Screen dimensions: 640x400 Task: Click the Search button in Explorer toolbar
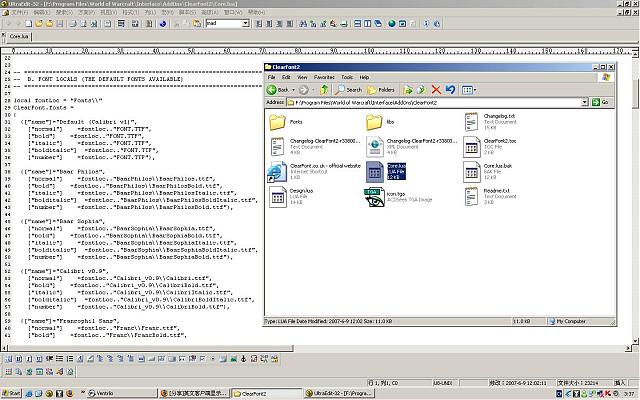pos(349,89)
